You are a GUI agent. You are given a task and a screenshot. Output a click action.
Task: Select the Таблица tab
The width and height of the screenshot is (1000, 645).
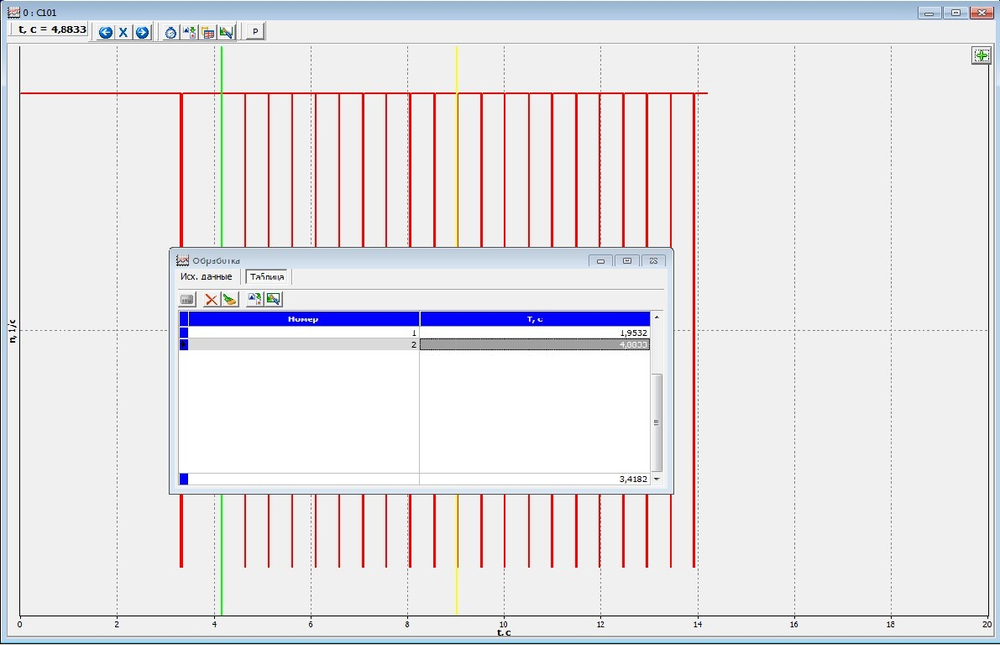click(x=268, y=277)
